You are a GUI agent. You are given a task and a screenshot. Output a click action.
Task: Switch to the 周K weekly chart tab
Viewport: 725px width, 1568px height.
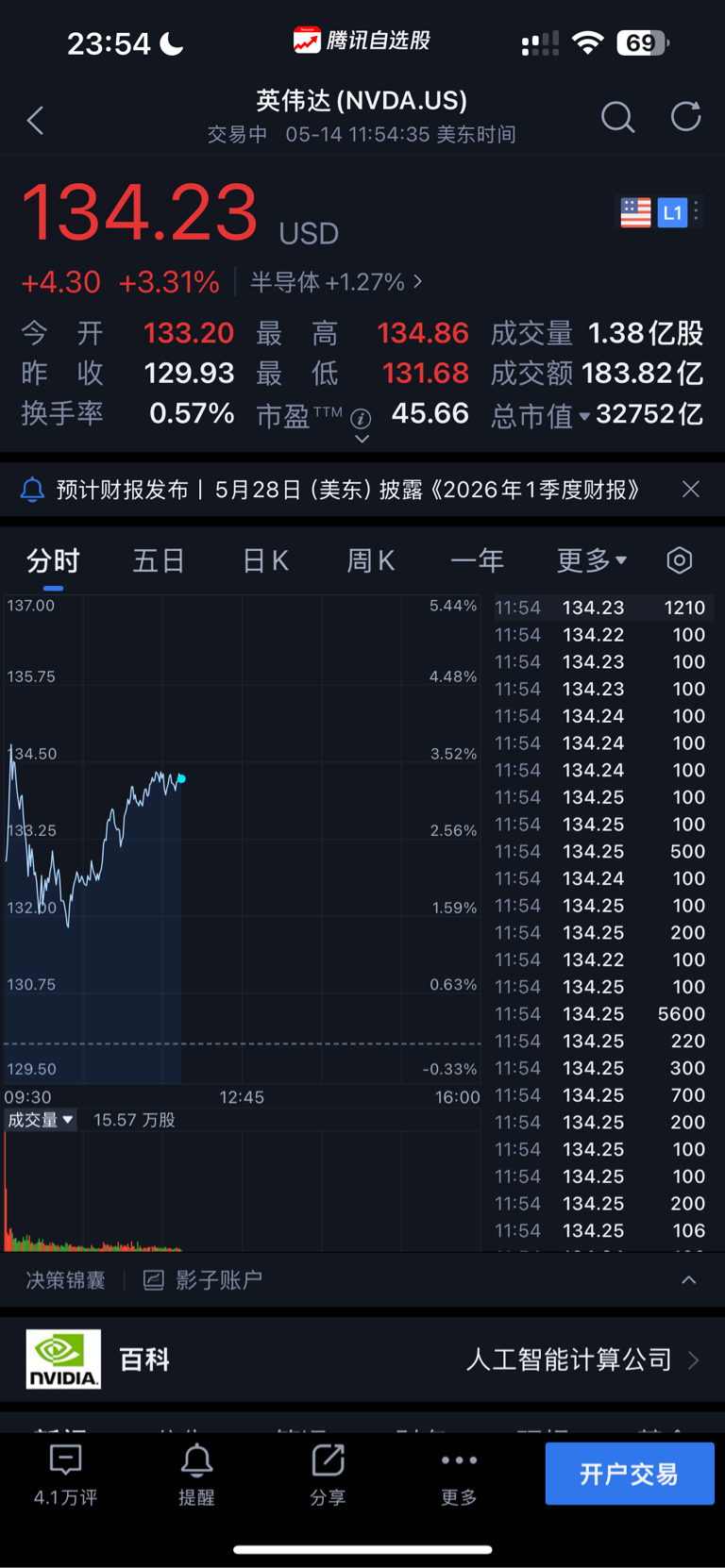pyautogui.click(x=370, y=560)
